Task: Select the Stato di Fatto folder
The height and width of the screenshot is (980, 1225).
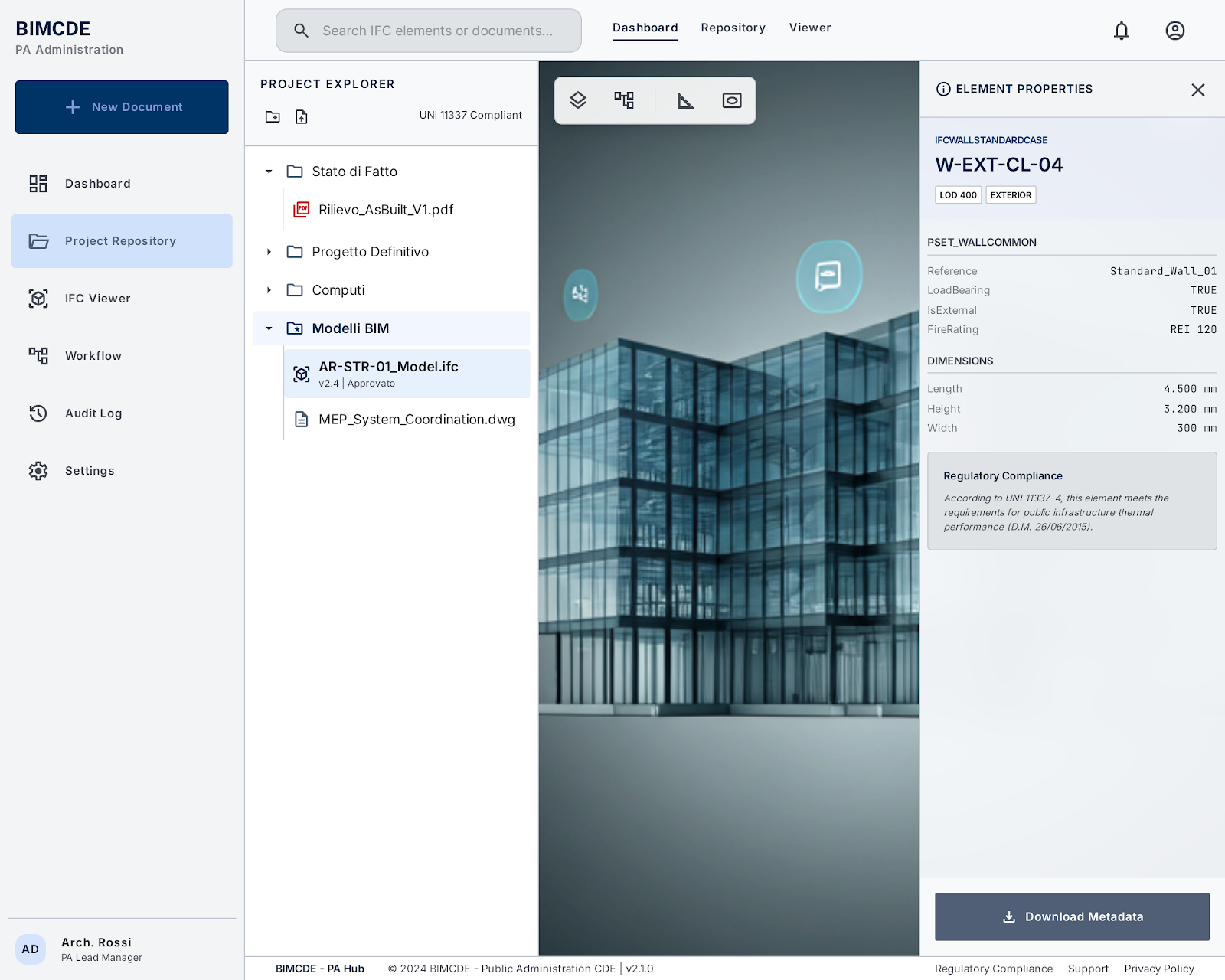Action: click(x=391, y=171)
